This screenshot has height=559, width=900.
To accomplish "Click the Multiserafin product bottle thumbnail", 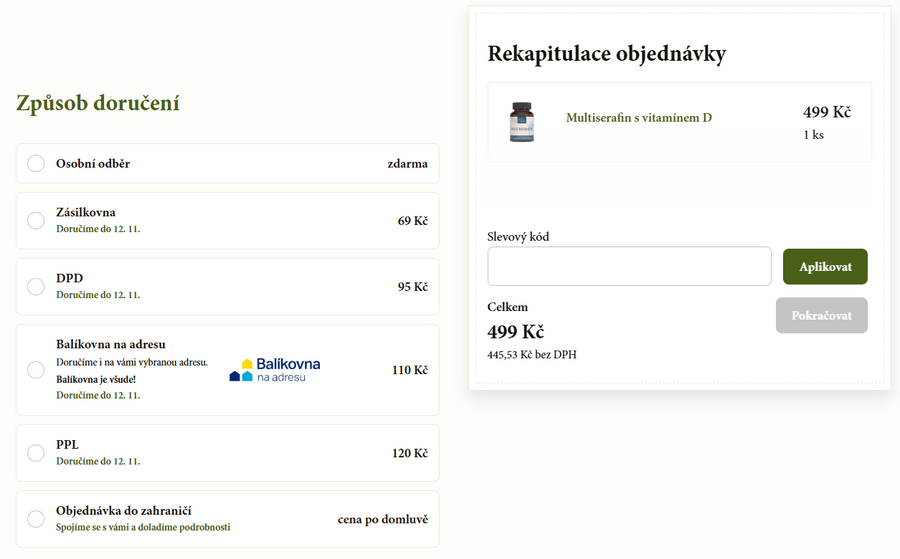I will coord(521,122).
